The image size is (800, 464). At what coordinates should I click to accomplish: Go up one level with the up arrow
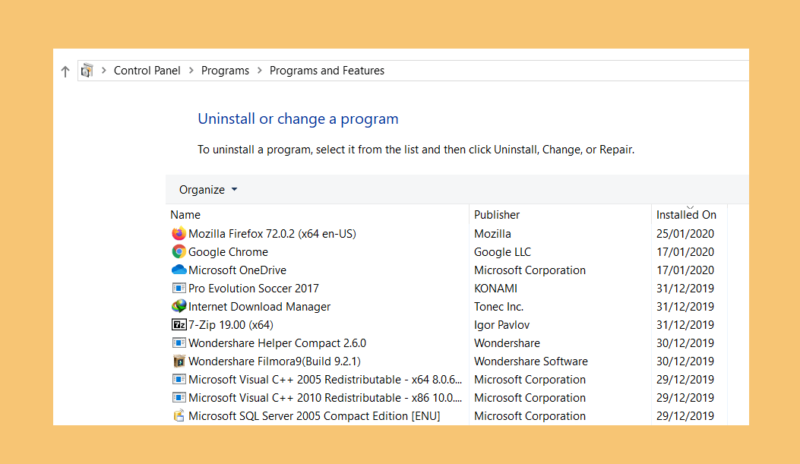pyautogui.click(x=65, y=71)
